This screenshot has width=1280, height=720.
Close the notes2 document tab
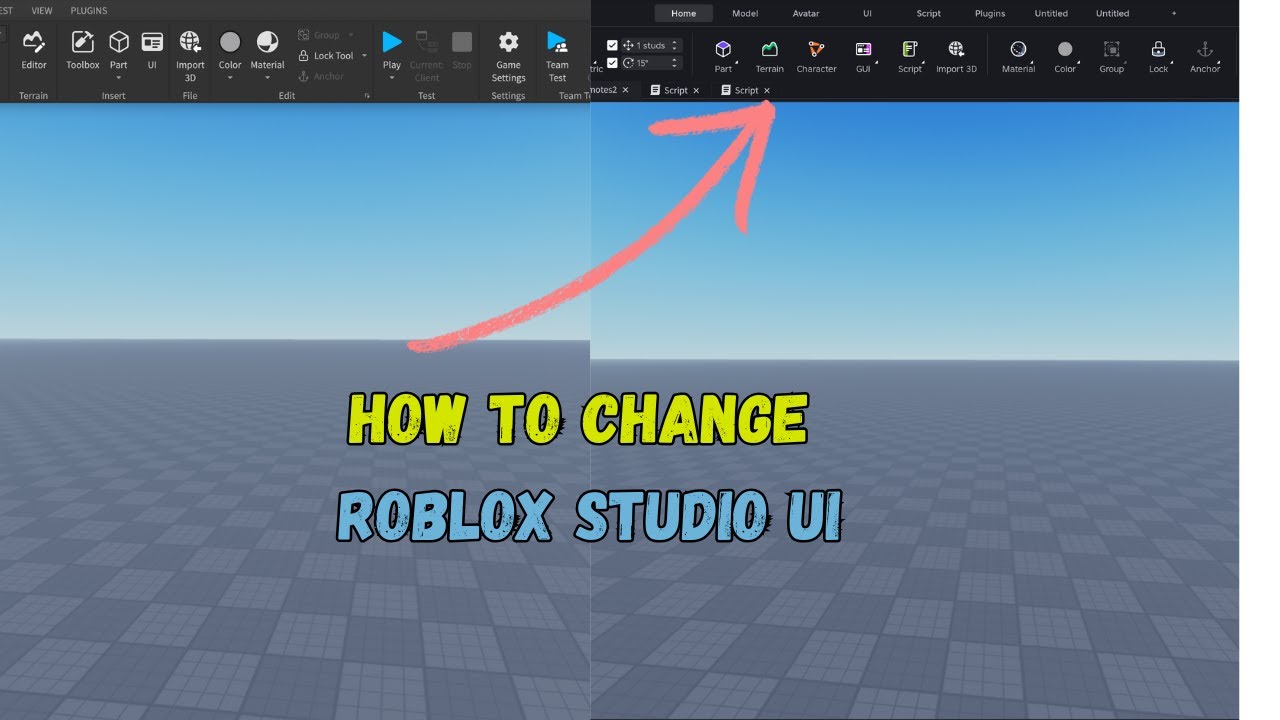626,90
